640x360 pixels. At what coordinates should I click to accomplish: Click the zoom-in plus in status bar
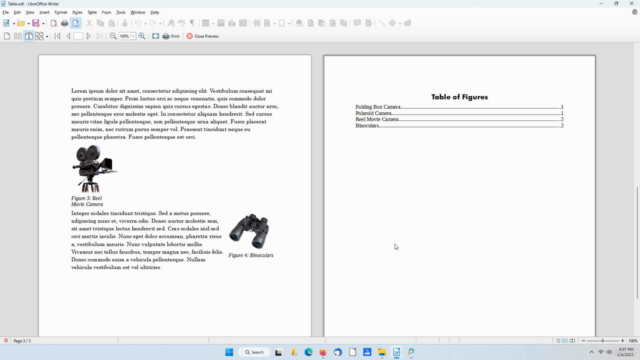point(622,341)
